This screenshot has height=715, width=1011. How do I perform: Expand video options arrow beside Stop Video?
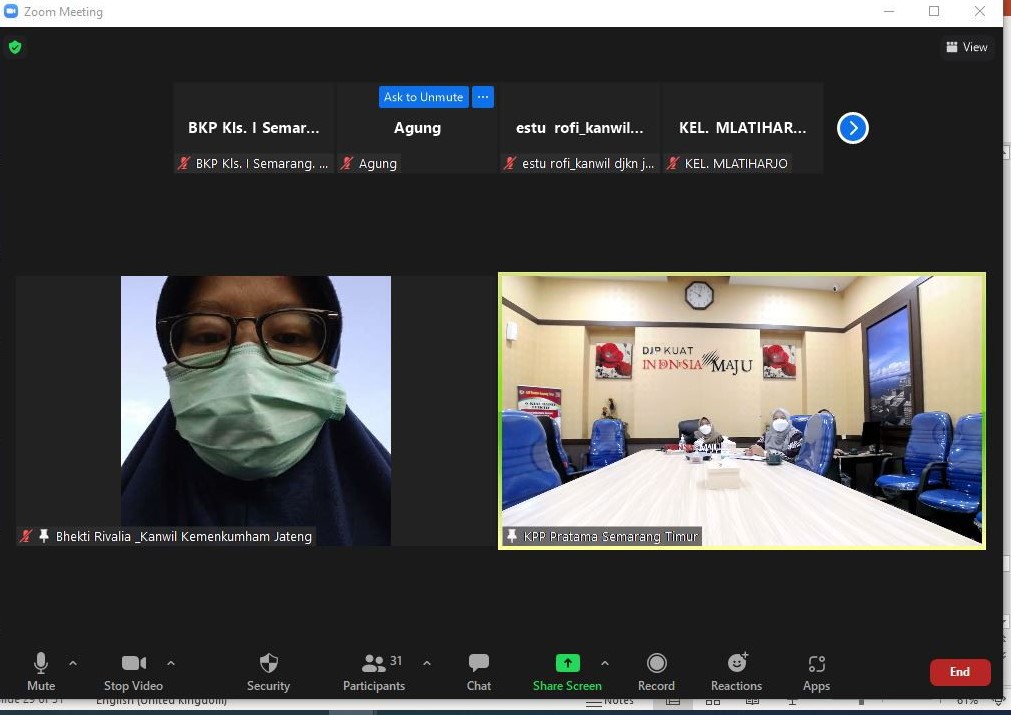click(x=171, y=663)
